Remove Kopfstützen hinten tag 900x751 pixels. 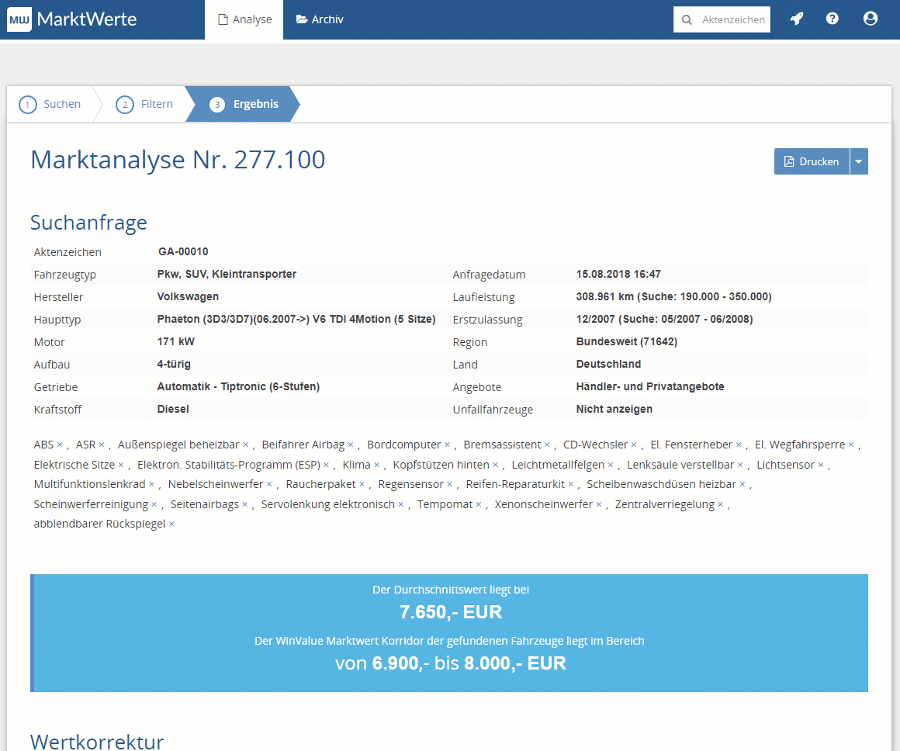[496, 465]
